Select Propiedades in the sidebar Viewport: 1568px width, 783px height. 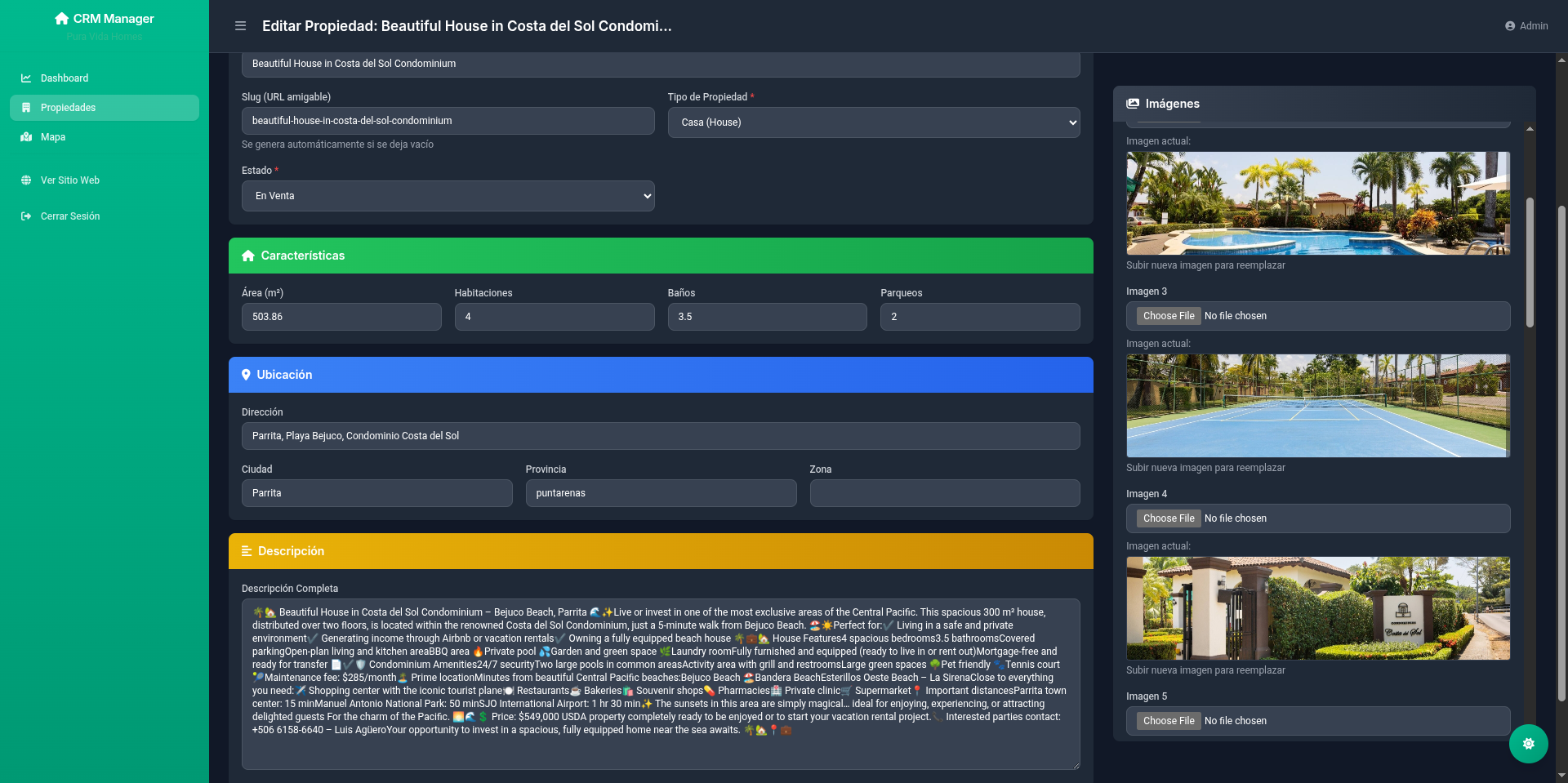click(x=69, y=108)
